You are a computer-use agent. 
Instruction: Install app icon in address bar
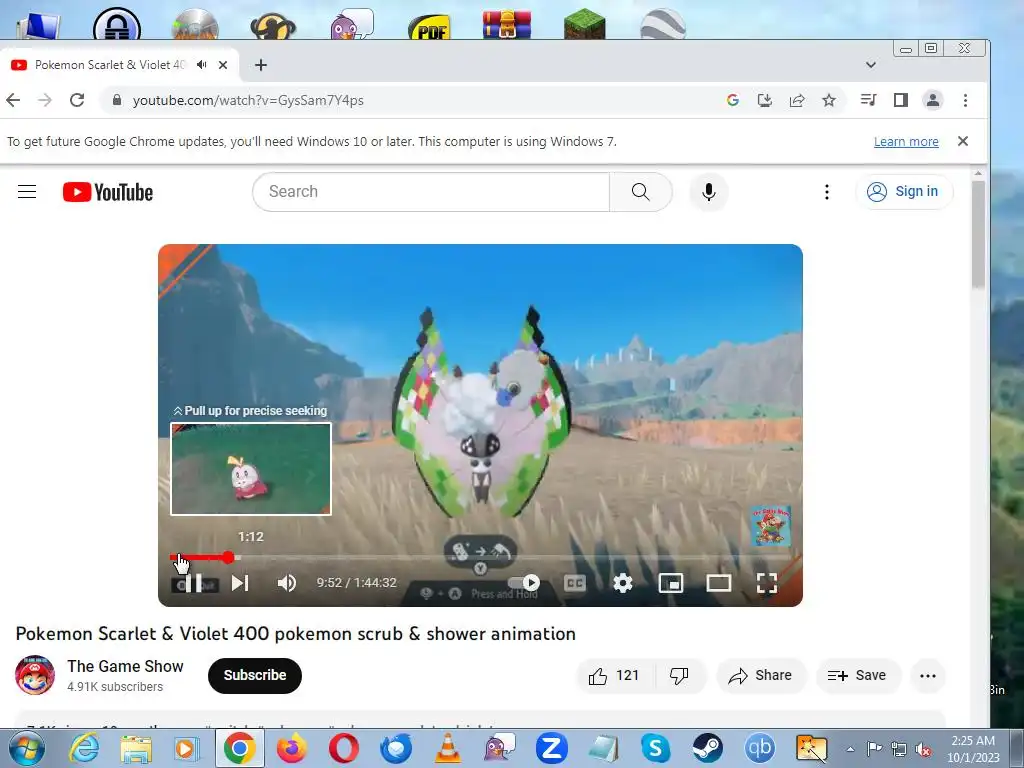point(765,100)
